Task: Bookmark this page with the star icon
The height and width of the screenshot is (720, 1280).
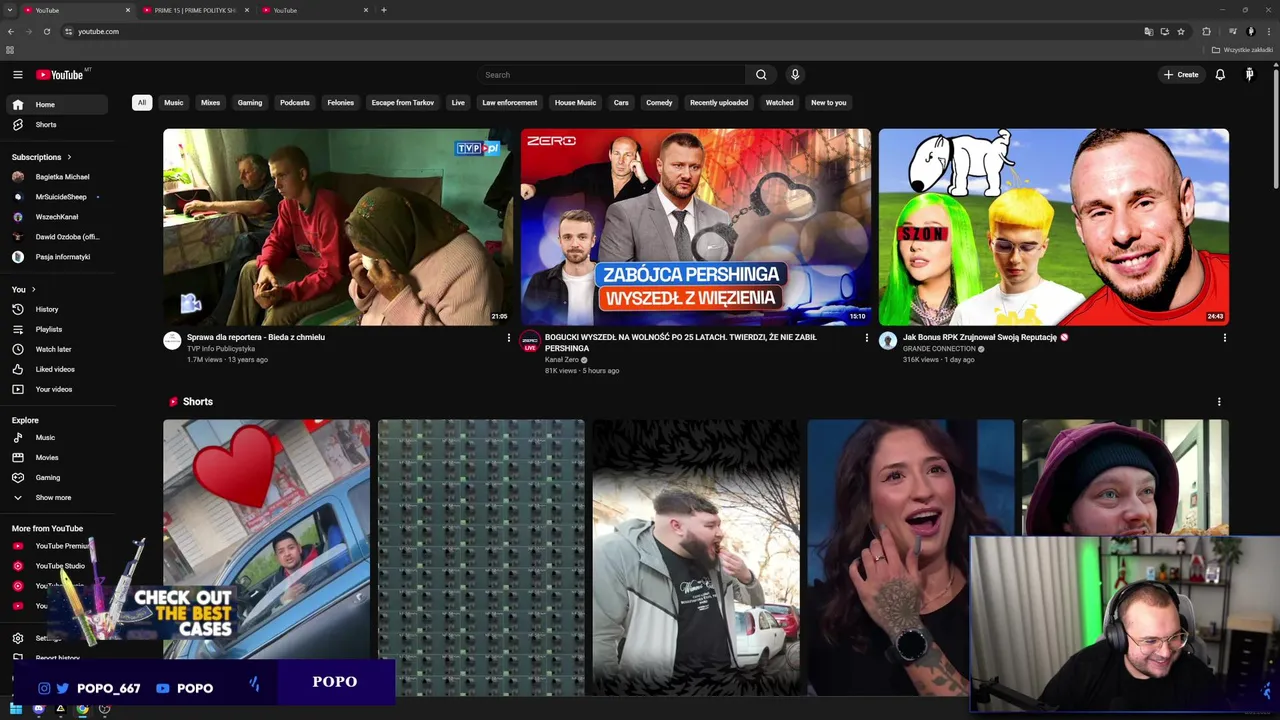Action: [x=1181, y=31]
